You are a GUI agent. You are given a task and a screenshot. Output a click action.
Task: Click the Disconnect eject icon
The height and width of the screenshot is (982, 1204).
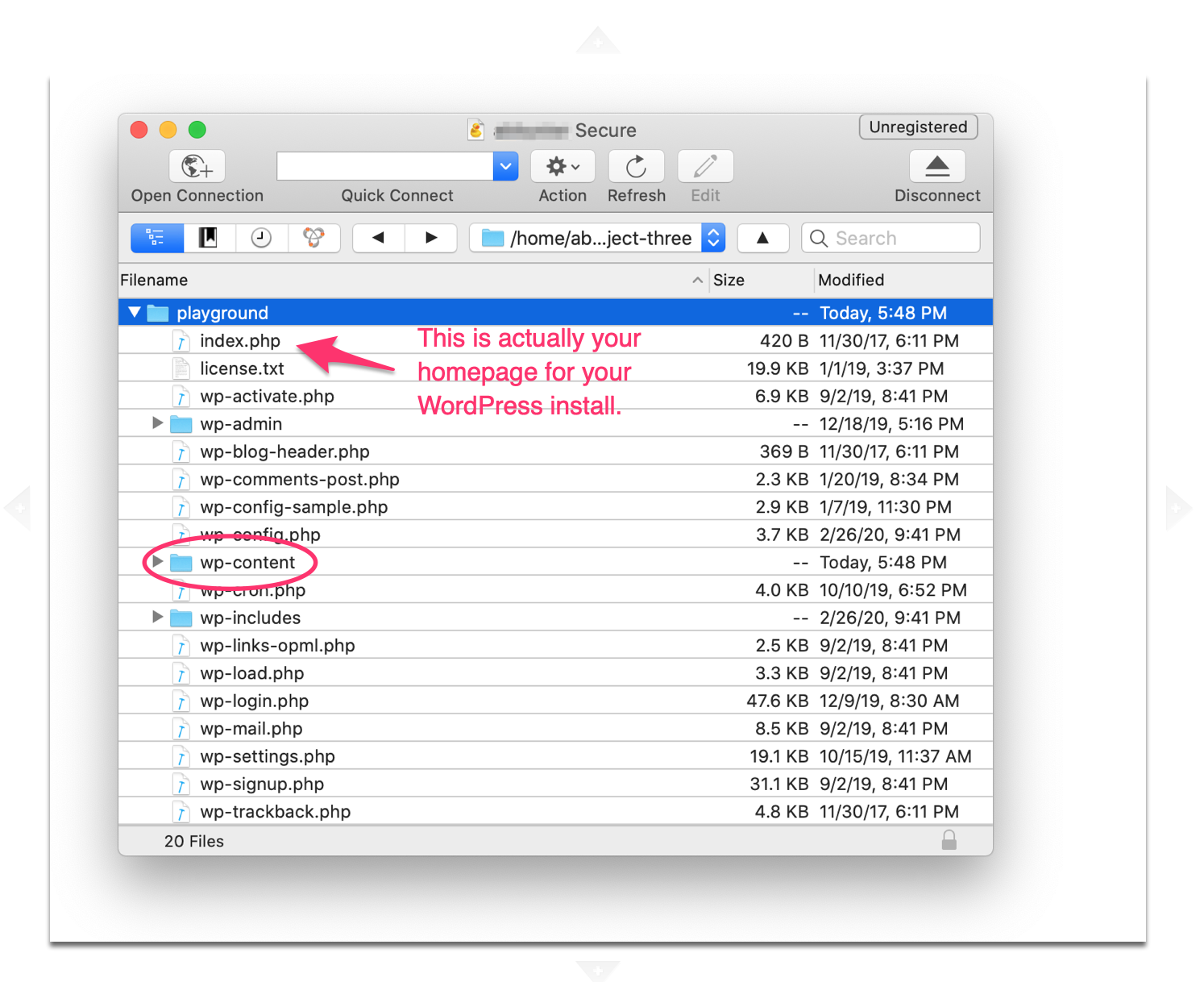point(936,167)
